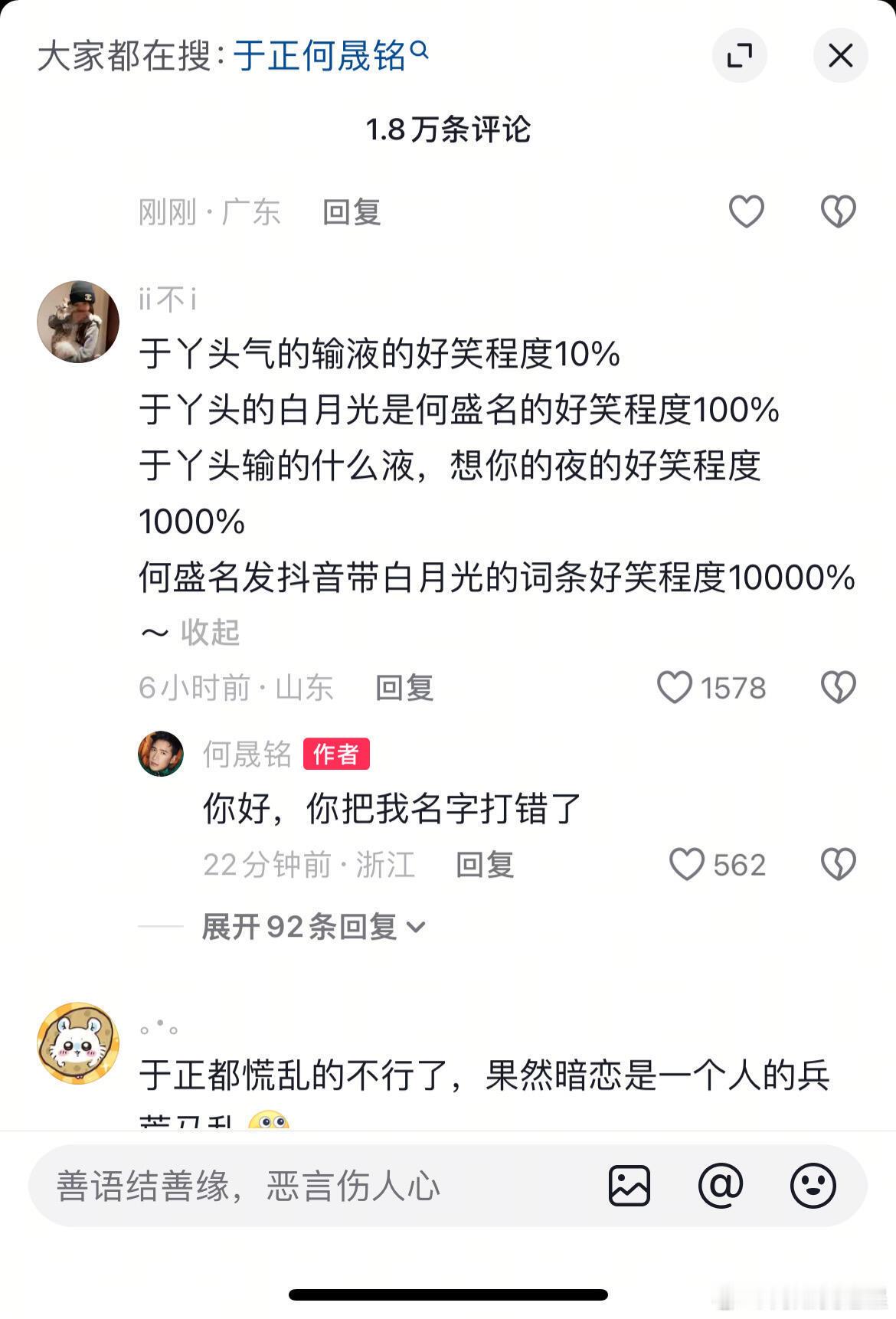
Task: Tap the broken-heart on ii不i's comment
Action: tap(839, 687)
